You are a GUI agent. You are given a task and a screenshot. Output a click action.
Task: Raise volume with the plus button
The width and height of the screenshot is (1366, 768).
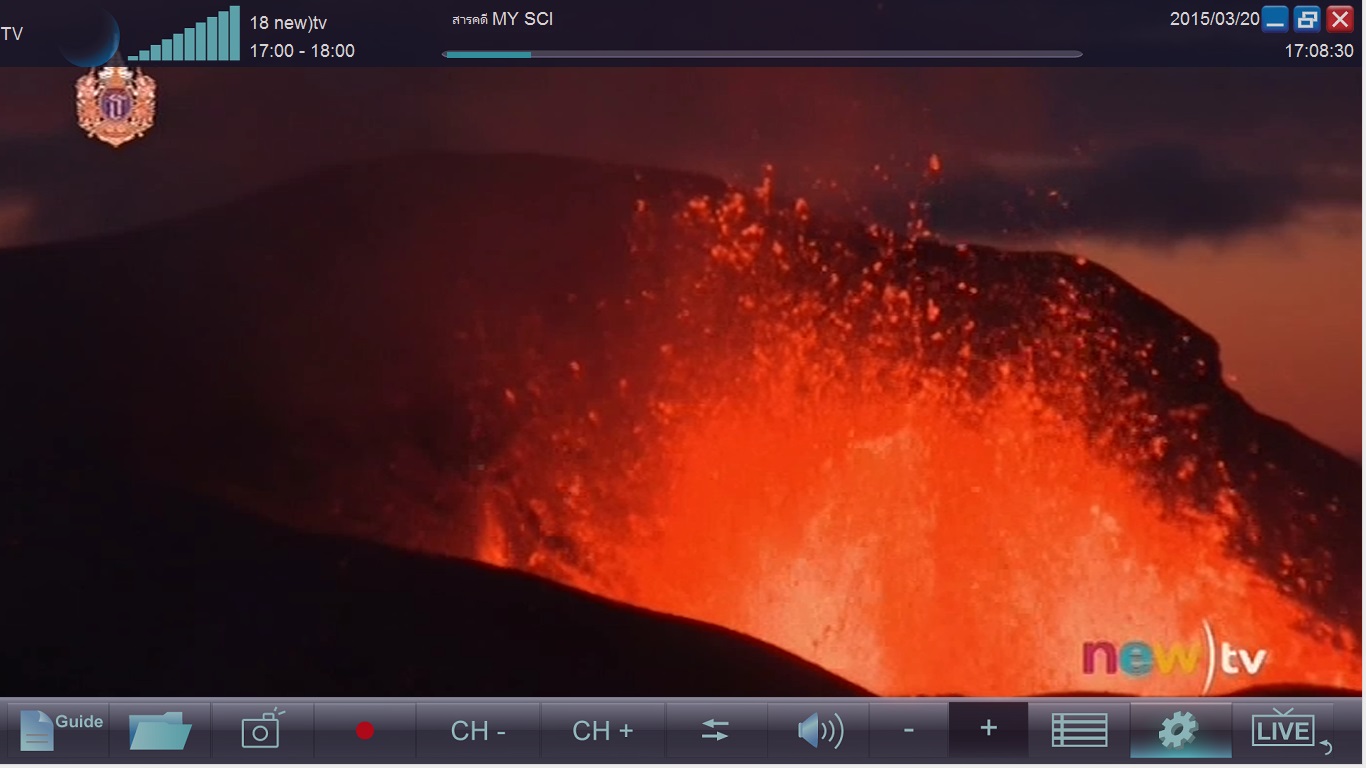(x=988, y=728)
